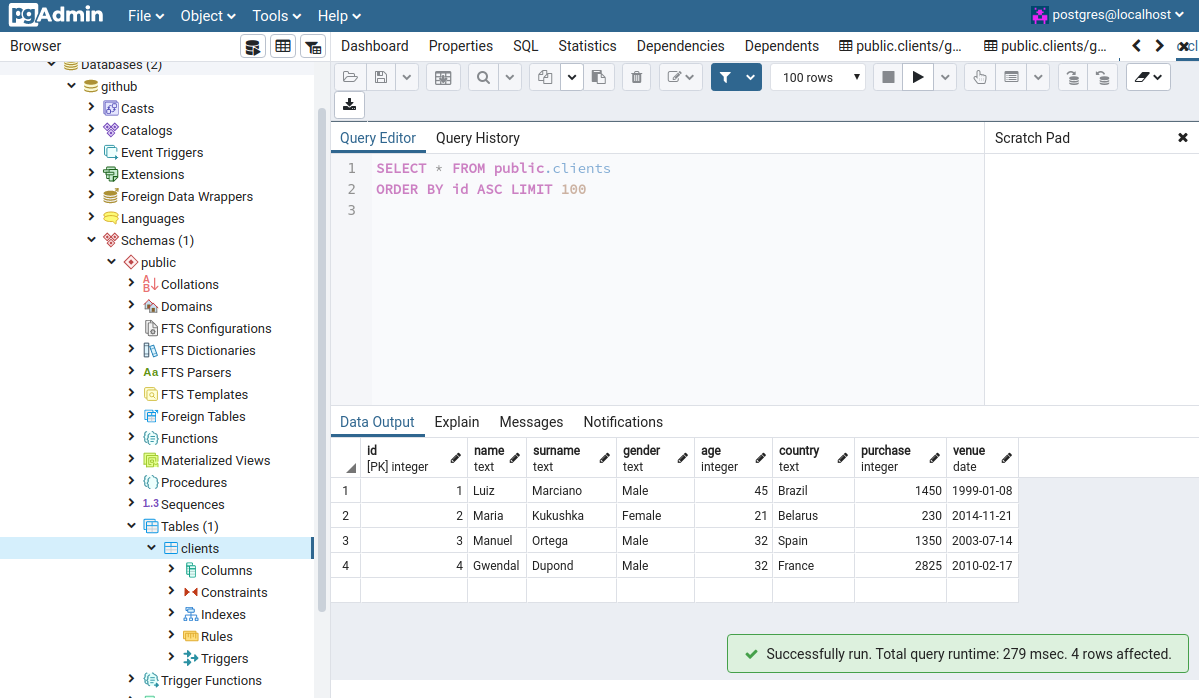Click Filtered Rows icon in Browser panel
1199x698 pixels.
click(x=313, y=47)
